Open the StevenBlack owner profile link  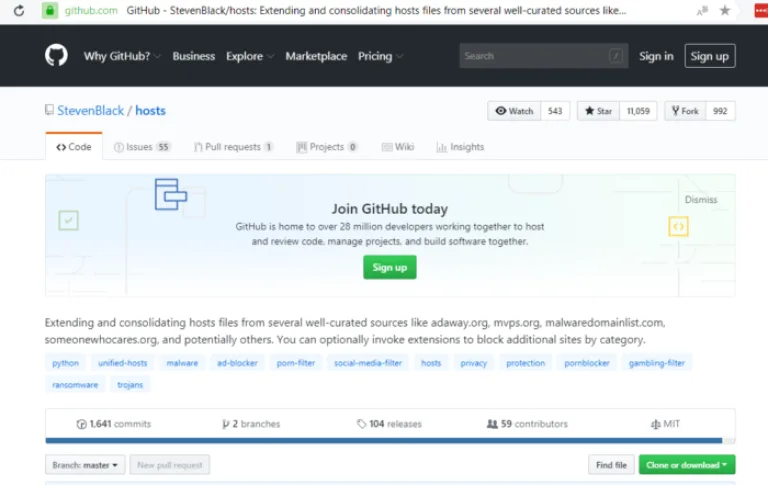91,111
